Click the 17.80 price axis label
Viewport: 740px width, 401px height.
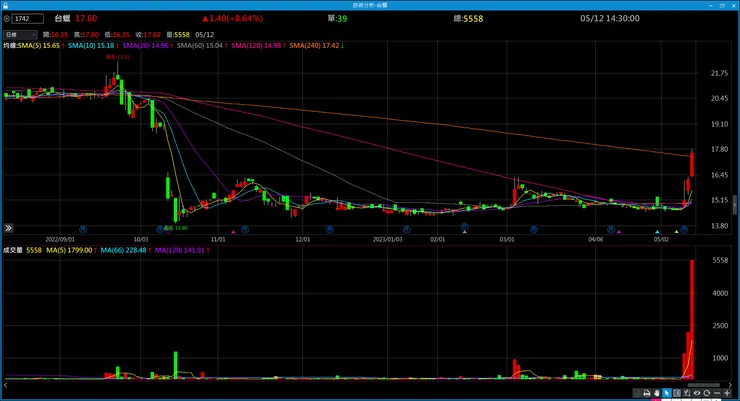719,149
